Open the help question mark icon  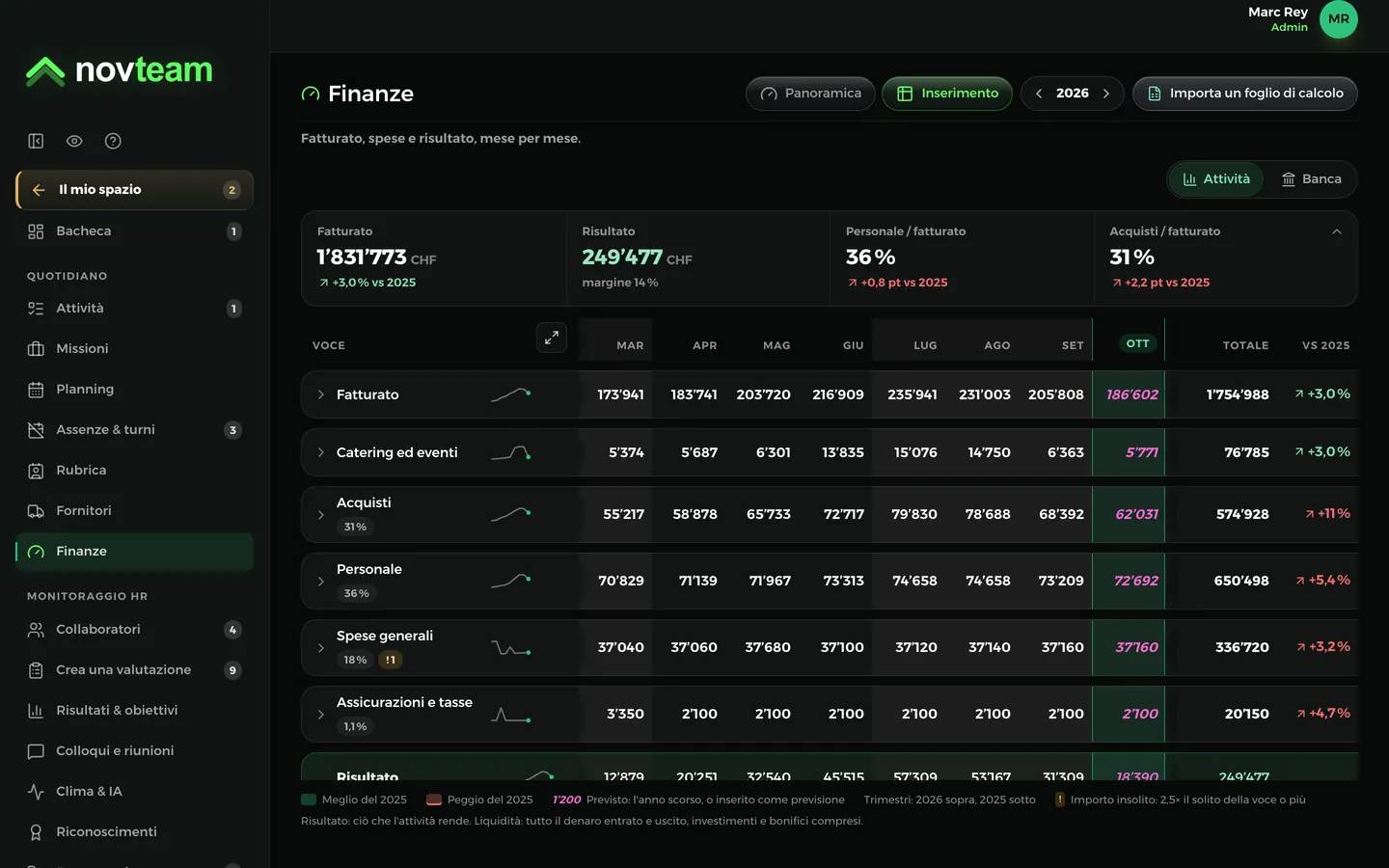pyautogui.click(x=113, y=141)
